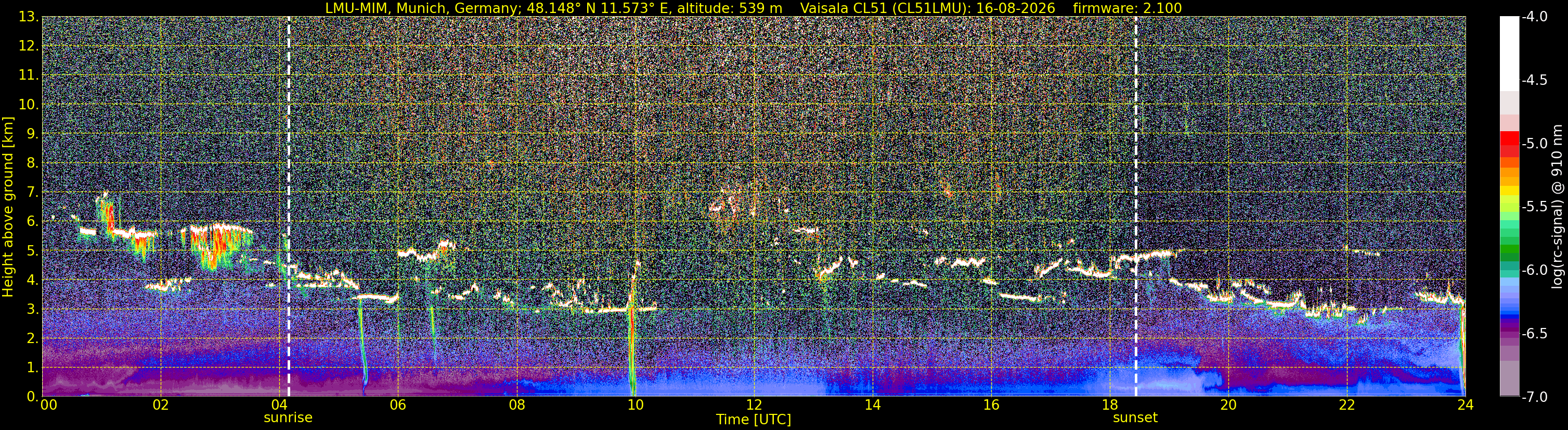
Task: Click the 'sunset' label under the time axis
Action: (1135, 418)
